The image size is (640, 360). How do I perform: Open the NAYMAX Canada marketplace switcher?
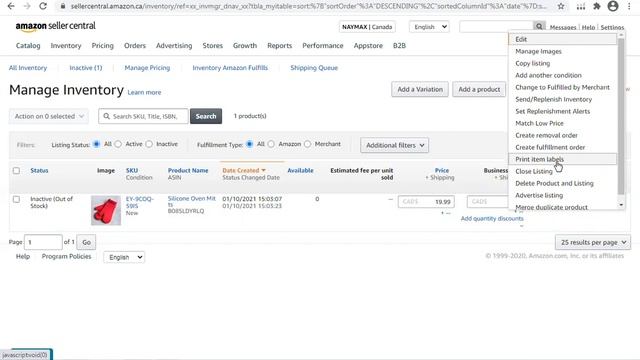pyautogui.click(x=367, y=27)
